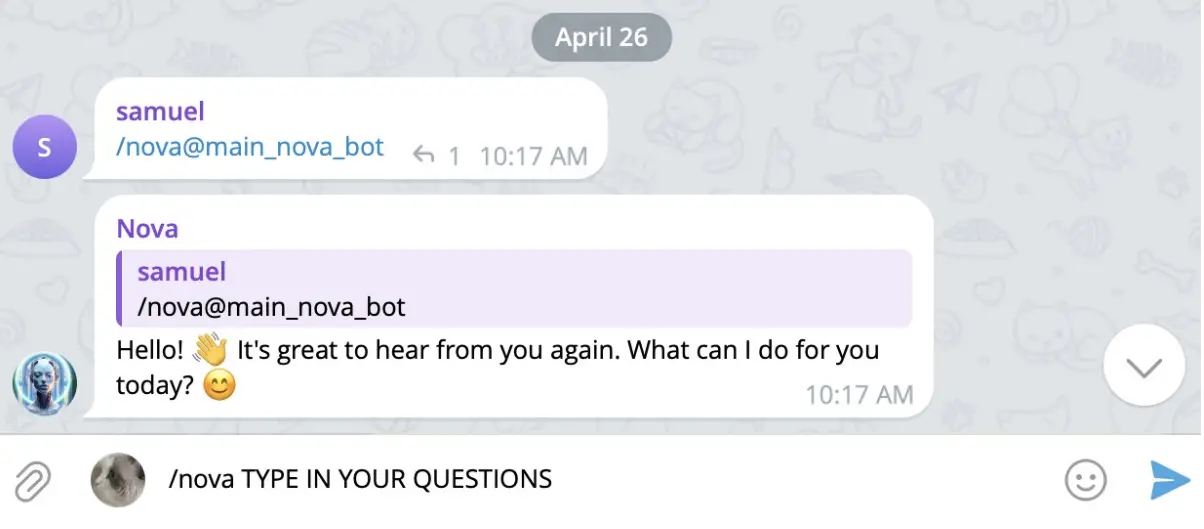The image size is (1204, 529).
Task: Click the paperclip attach file icon
Action: coord(33,480)
